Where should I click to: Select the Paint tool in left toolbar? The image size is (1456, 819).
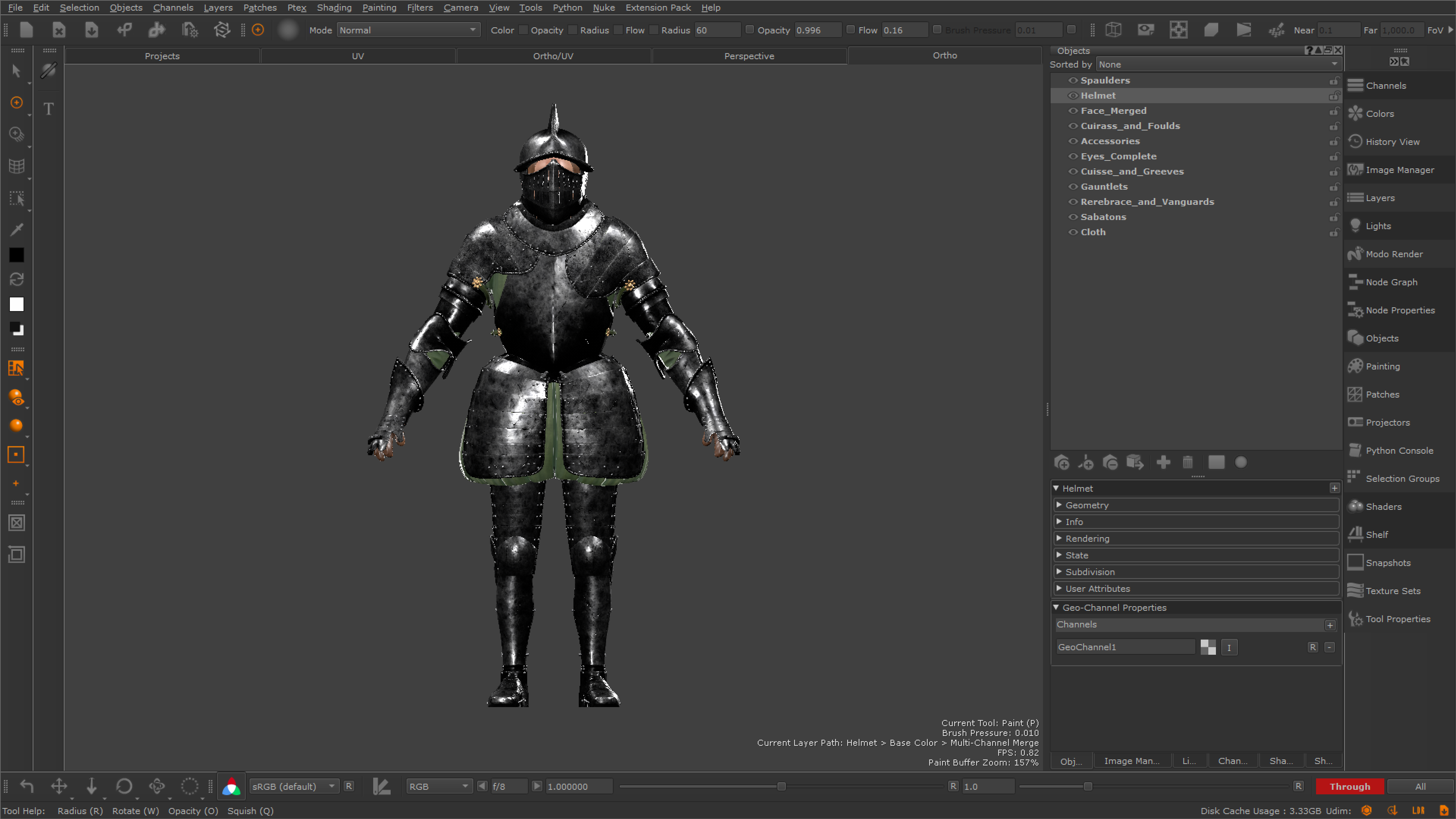[16, 102]
